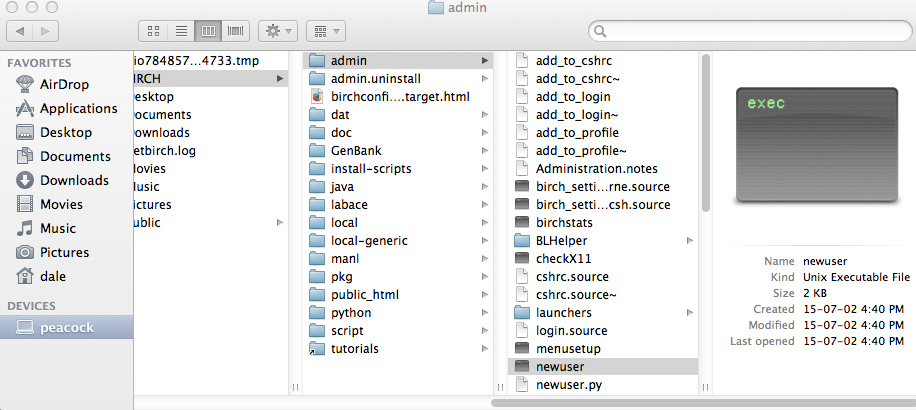Select dale home folder in sidebar
Screen dimensions: 916x410
click(53, 276)
